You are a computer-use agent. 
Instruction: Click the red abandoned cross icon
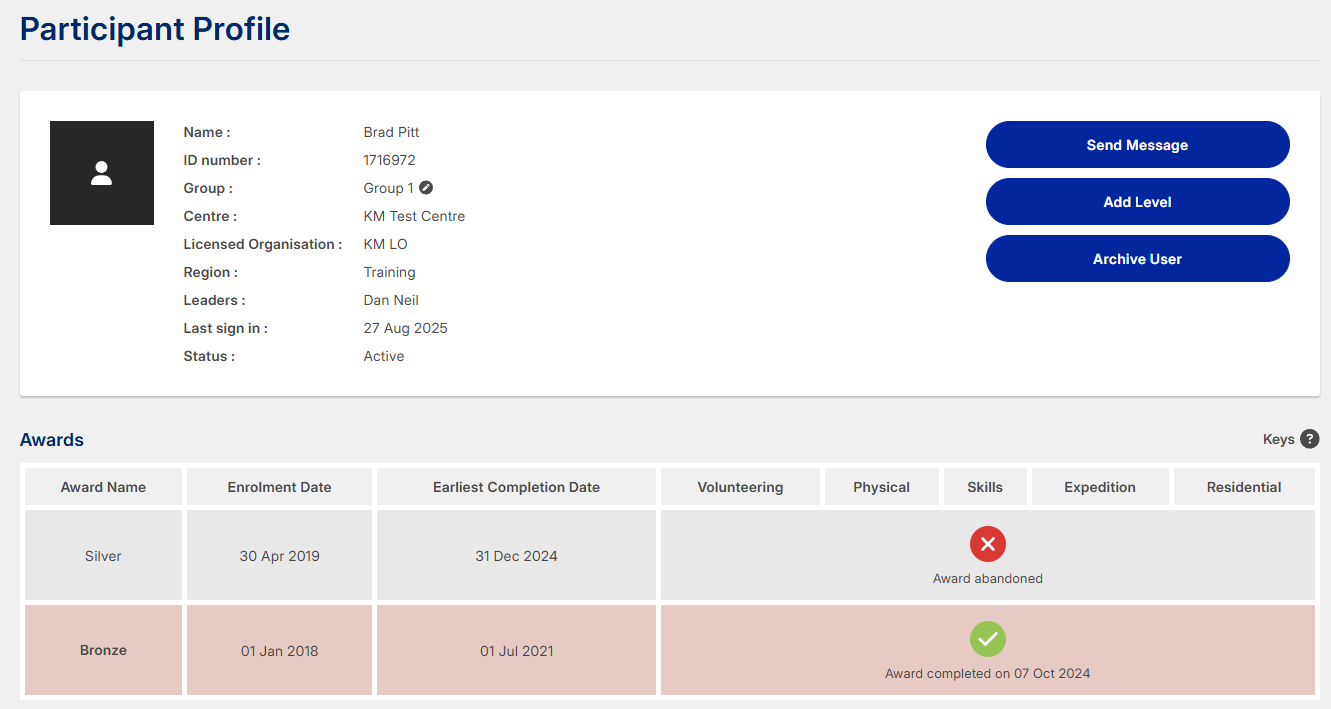[x=987, y=544]
